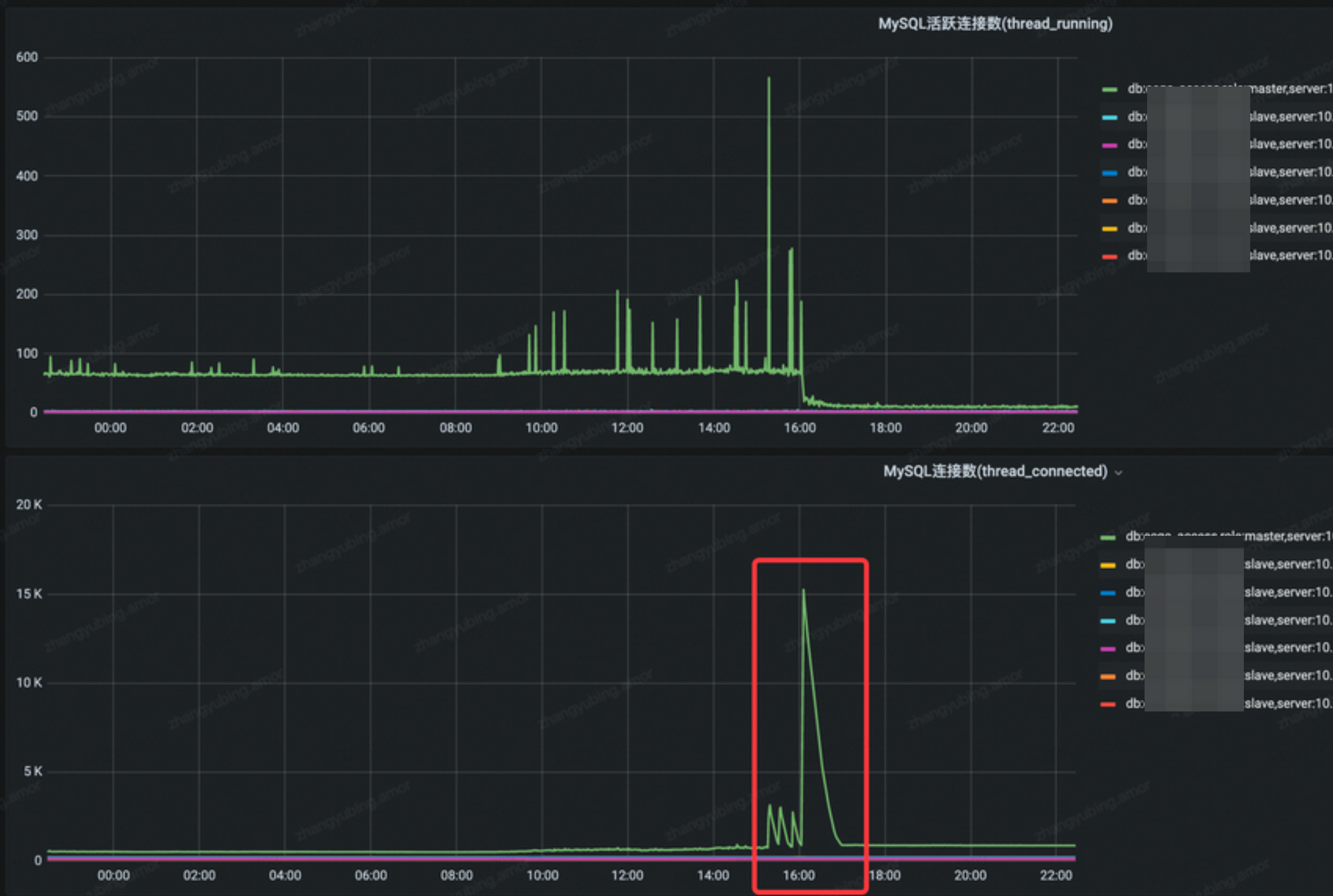Click the 00:00 time label in thread_running panel
The image size is (1333, 896).
click(x=110, y=428)
